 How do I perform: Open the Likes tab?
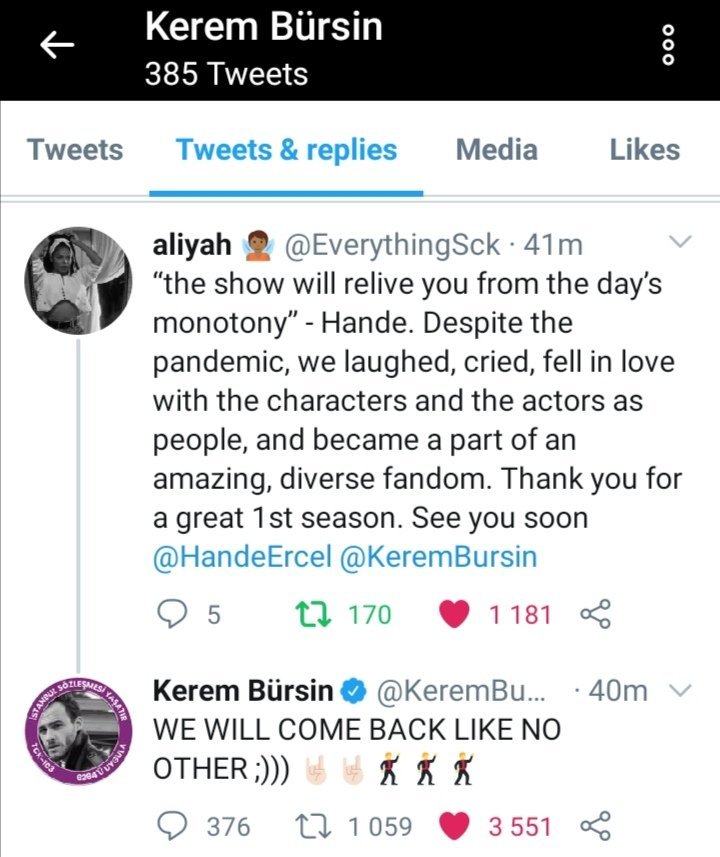click(x=644, y=150)
